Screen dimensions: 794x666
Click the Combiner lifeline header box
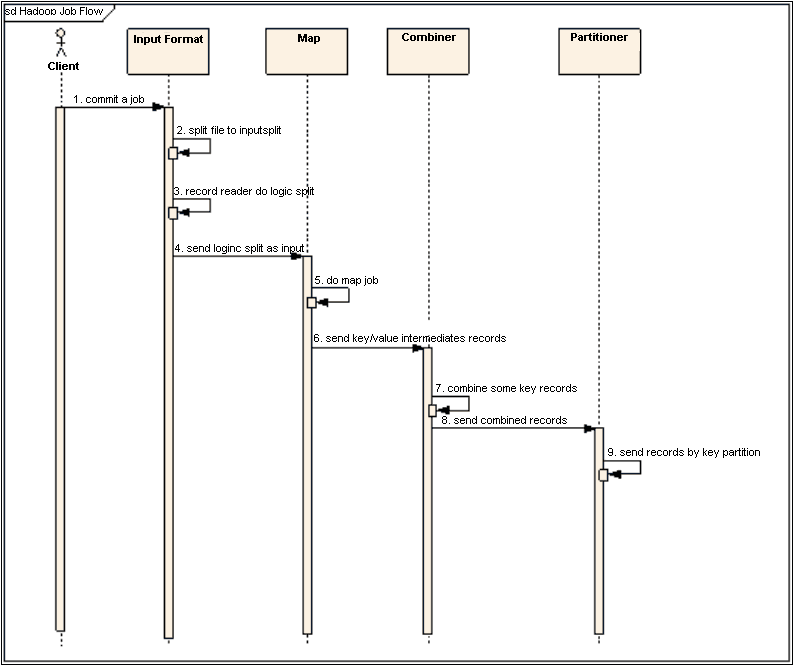point(428,51)
